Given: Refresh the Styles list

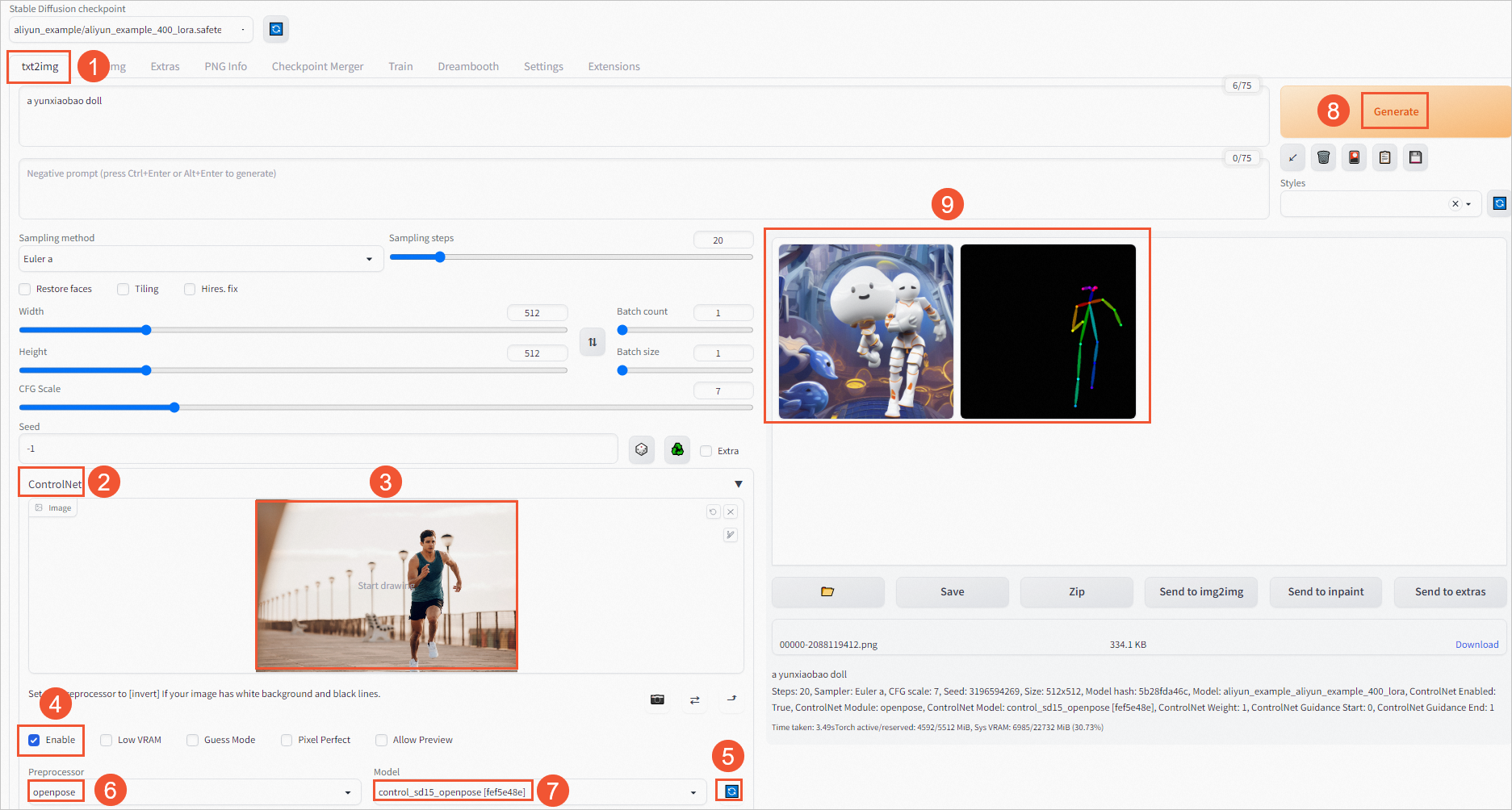Looking at the screenshot, I should coord(1499,203).
